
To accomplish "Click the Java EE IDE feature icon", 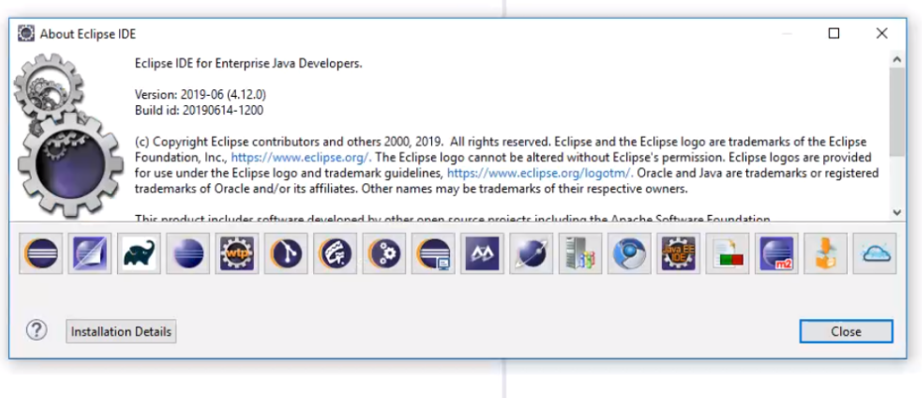I will point(679,253).
